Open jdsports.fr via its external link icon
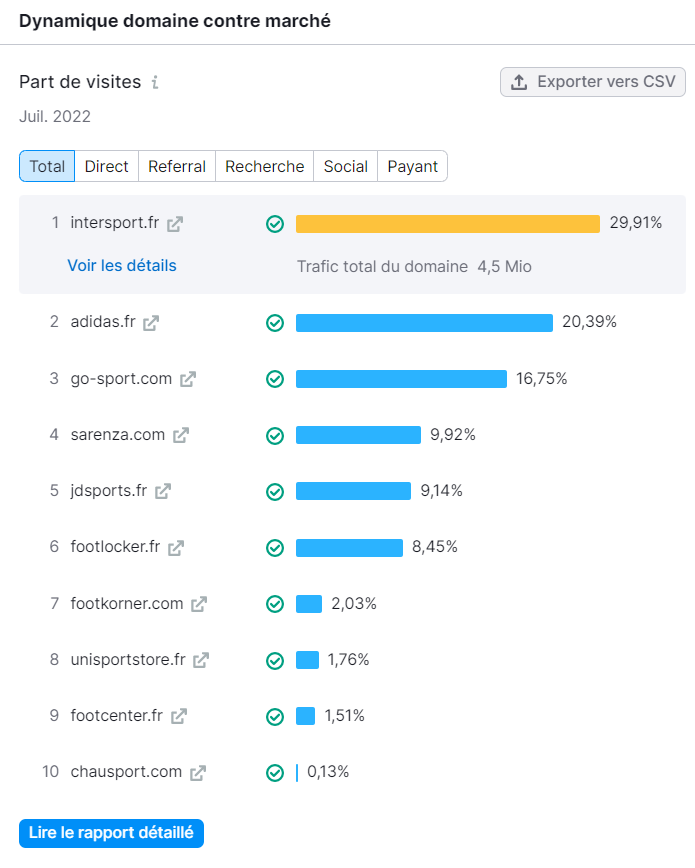The image size is (695, 868). point(162,492)
